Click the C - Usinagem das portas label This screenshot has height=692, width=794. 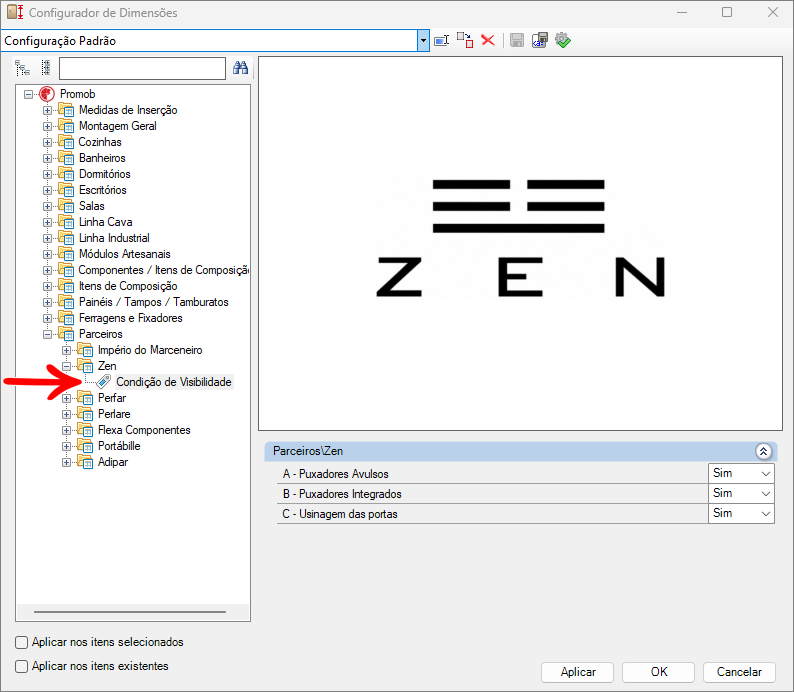tap(340, 514)
